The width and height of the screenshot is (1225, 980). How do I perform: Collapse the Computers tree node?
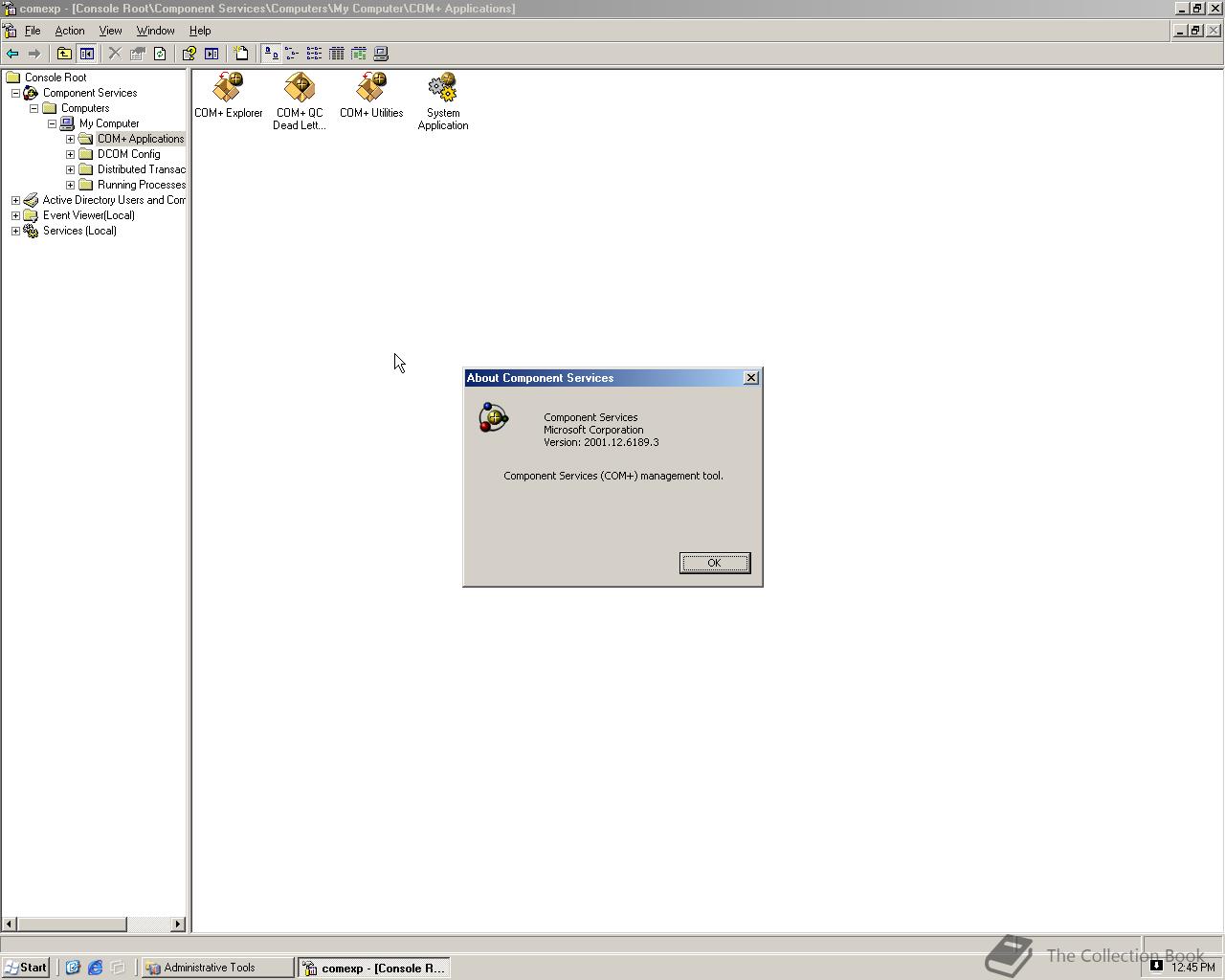33,108
